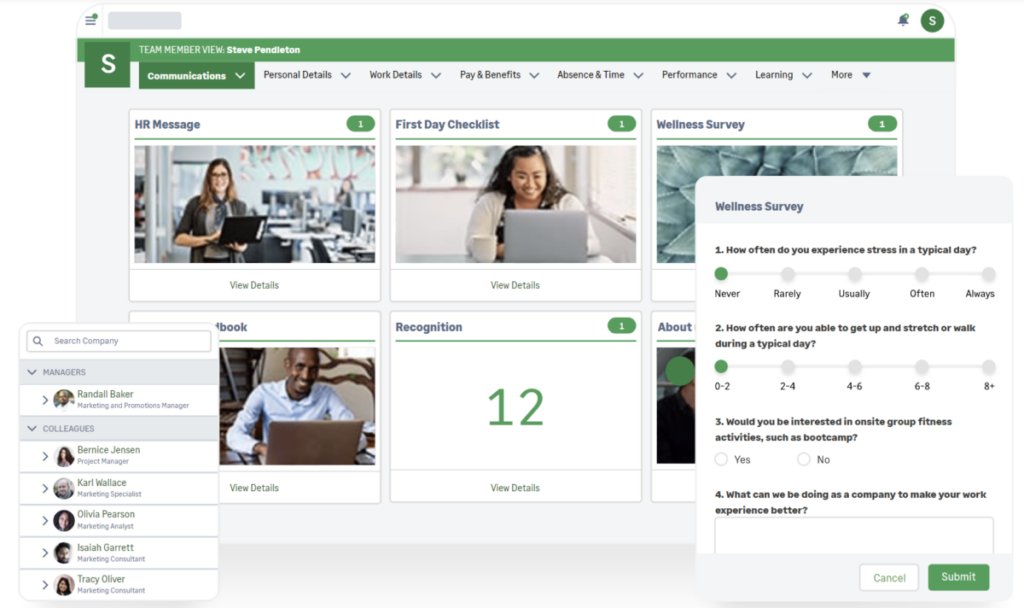
Task: Choose Always for the stress frequency question
Action: pyautogui.click(x=989, y=274)
